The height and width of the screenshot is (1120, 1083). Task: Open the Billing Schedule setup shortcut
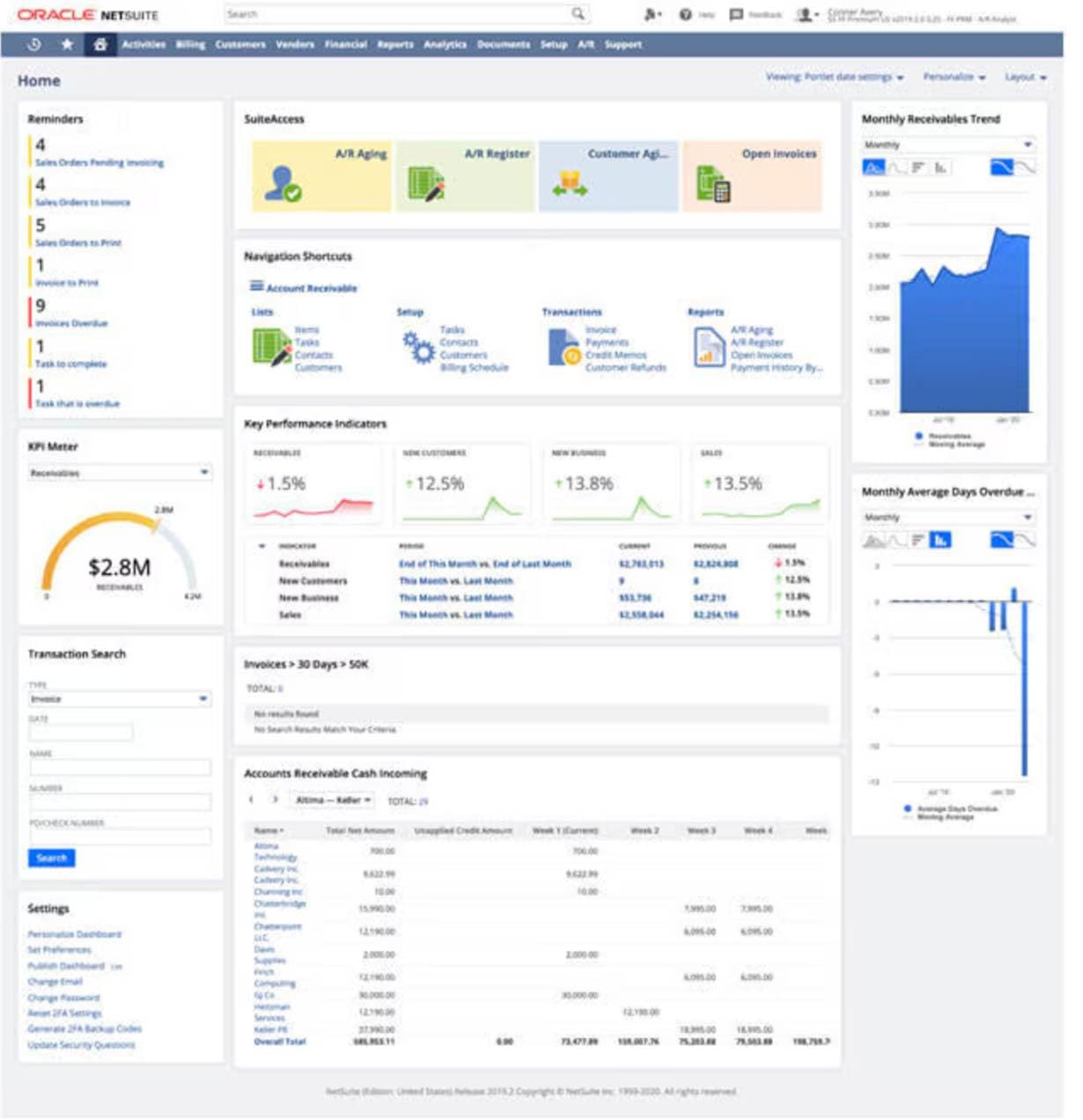475,367
